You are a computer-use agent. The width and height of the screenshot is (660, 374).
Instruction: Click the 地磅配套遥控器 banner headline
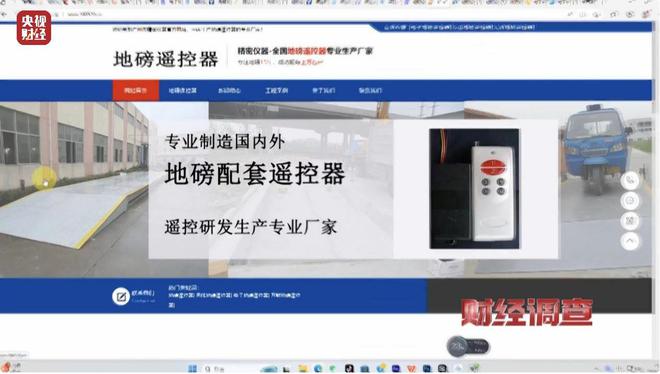255,174
